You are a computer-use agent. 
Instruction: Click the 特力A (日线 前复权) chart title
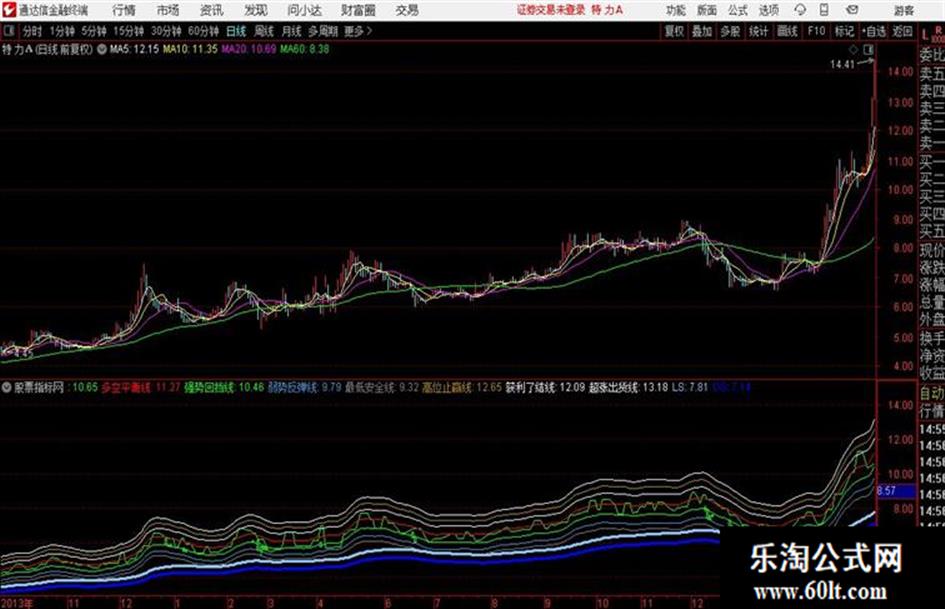pyautogui.click(x=48, y=49)
